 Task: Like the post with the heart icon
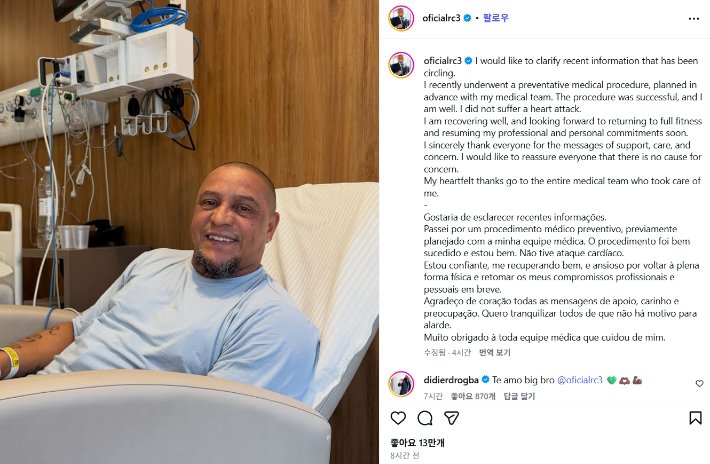click(398, 418)
